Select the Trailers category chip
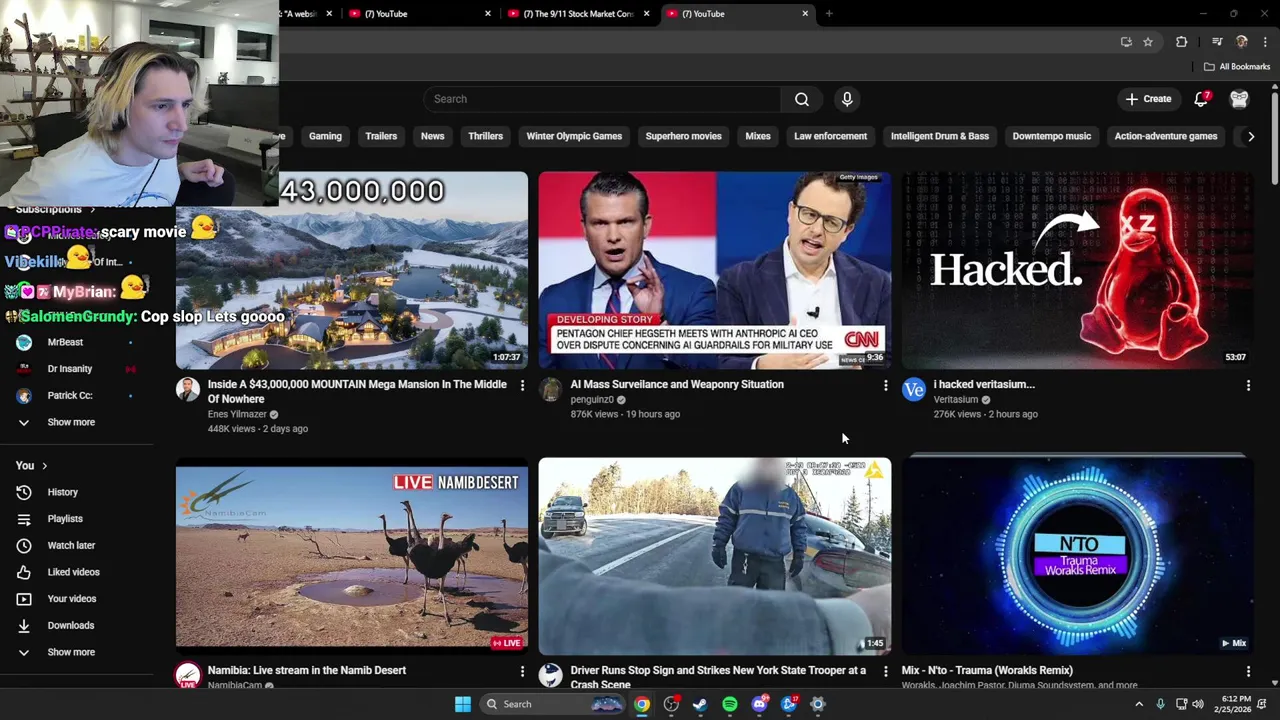This screenshot has height=720, width=1280. (381, 136)
